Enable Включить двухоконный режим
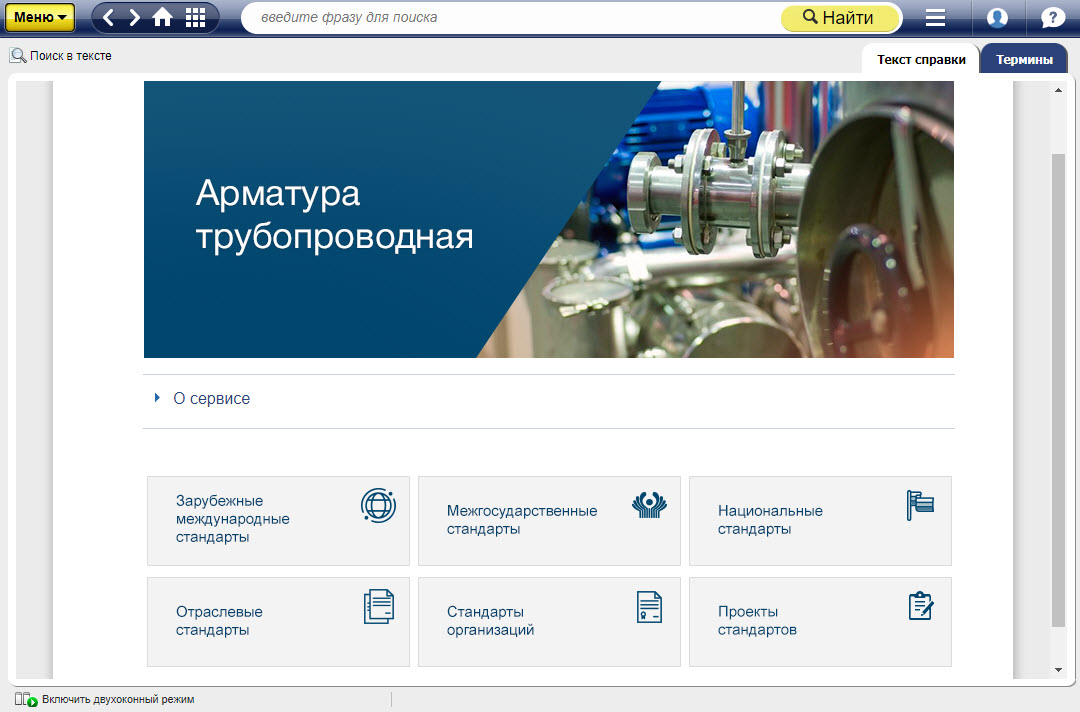Screen dimensions: 1080x712 click(x=118, y=700)
